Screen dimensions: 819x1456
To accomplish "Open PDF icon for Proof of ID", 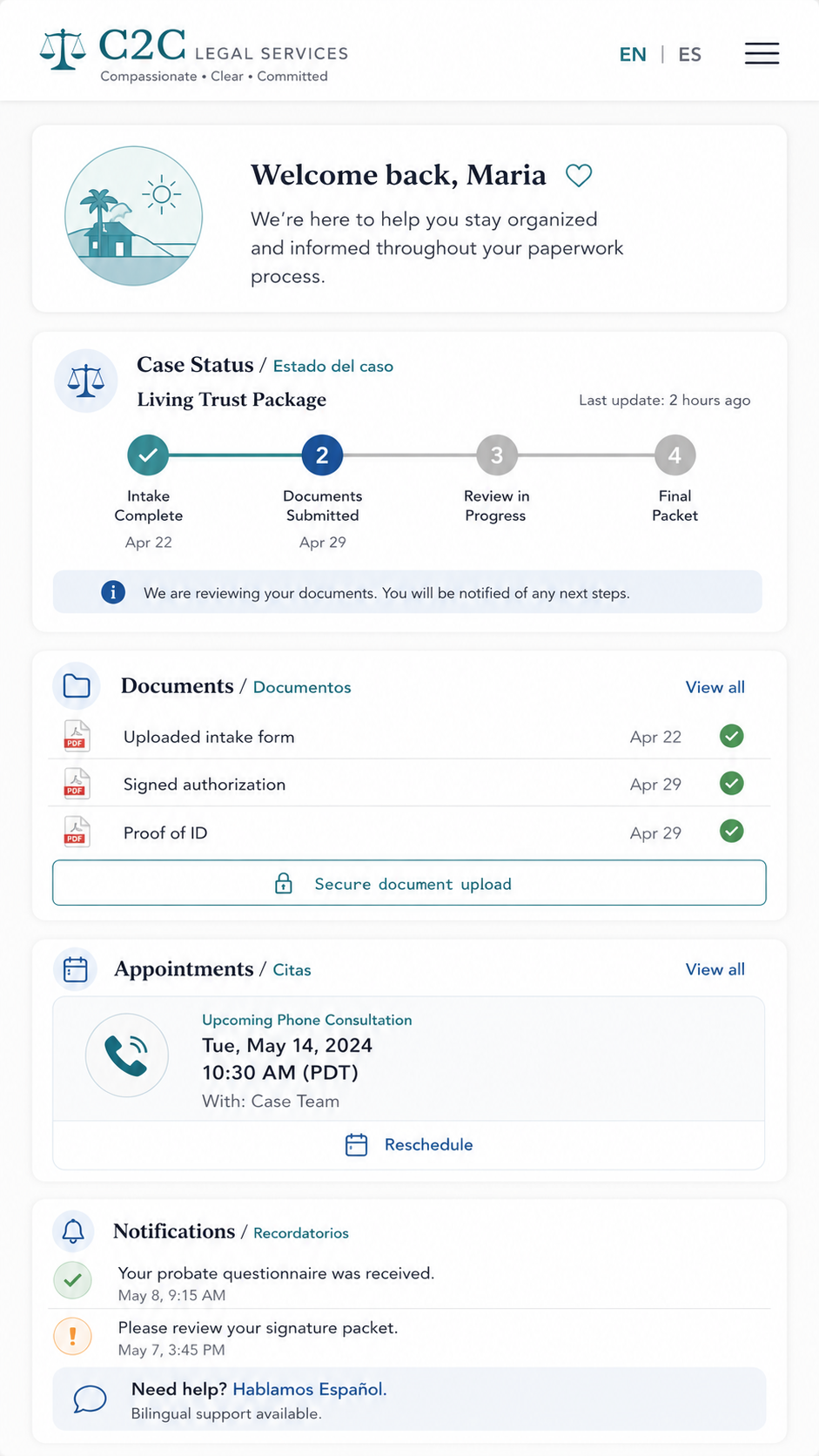I will coord(77,832).
